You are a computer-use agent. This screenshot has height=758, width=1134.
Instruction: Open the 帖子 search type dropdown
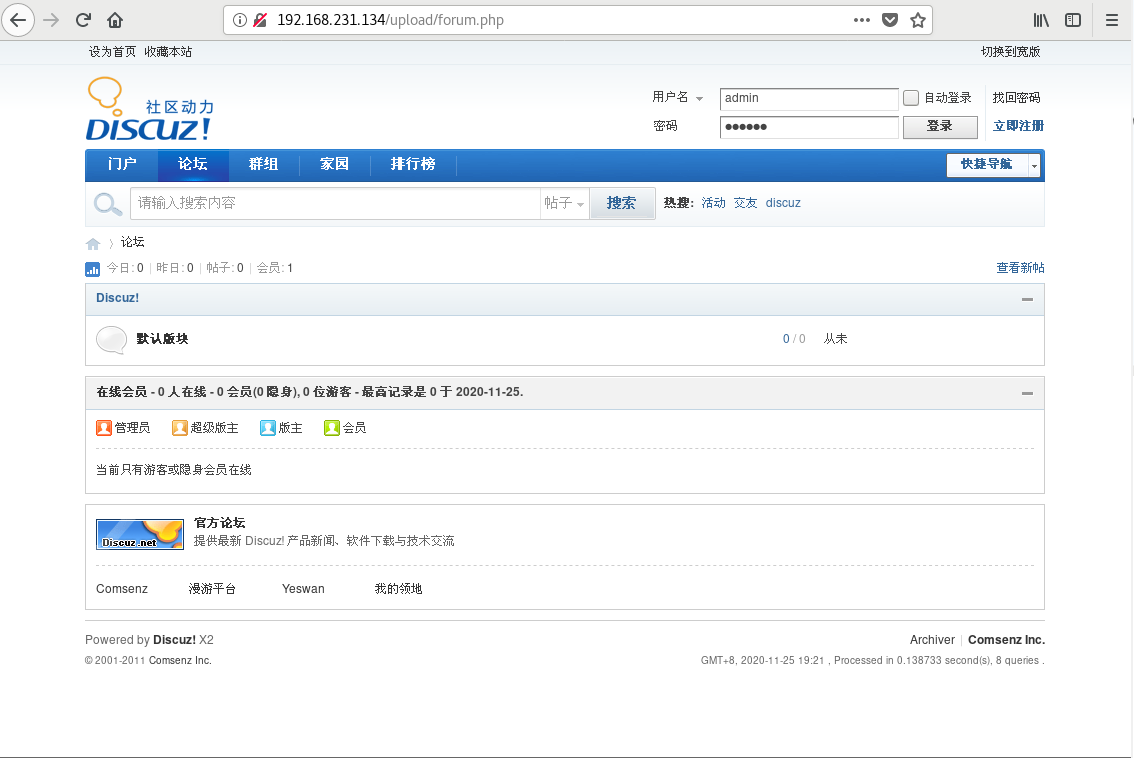pyautogui.click(x=565, y=202)
